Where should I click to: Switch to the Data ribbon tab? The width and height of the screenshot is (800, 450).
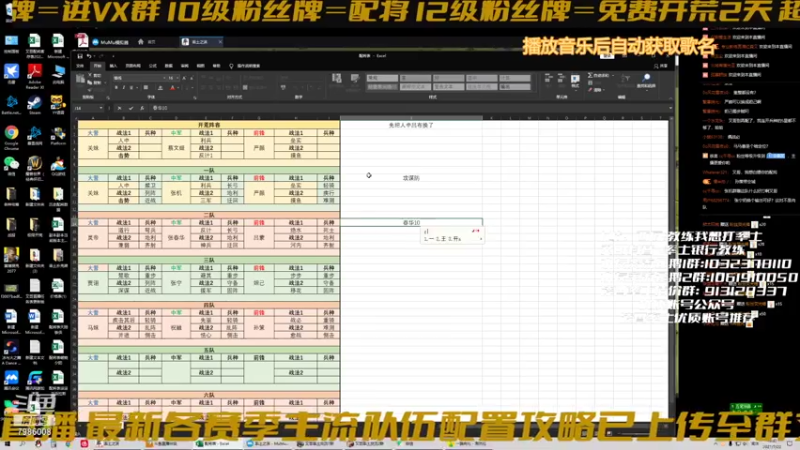(168, 66)
